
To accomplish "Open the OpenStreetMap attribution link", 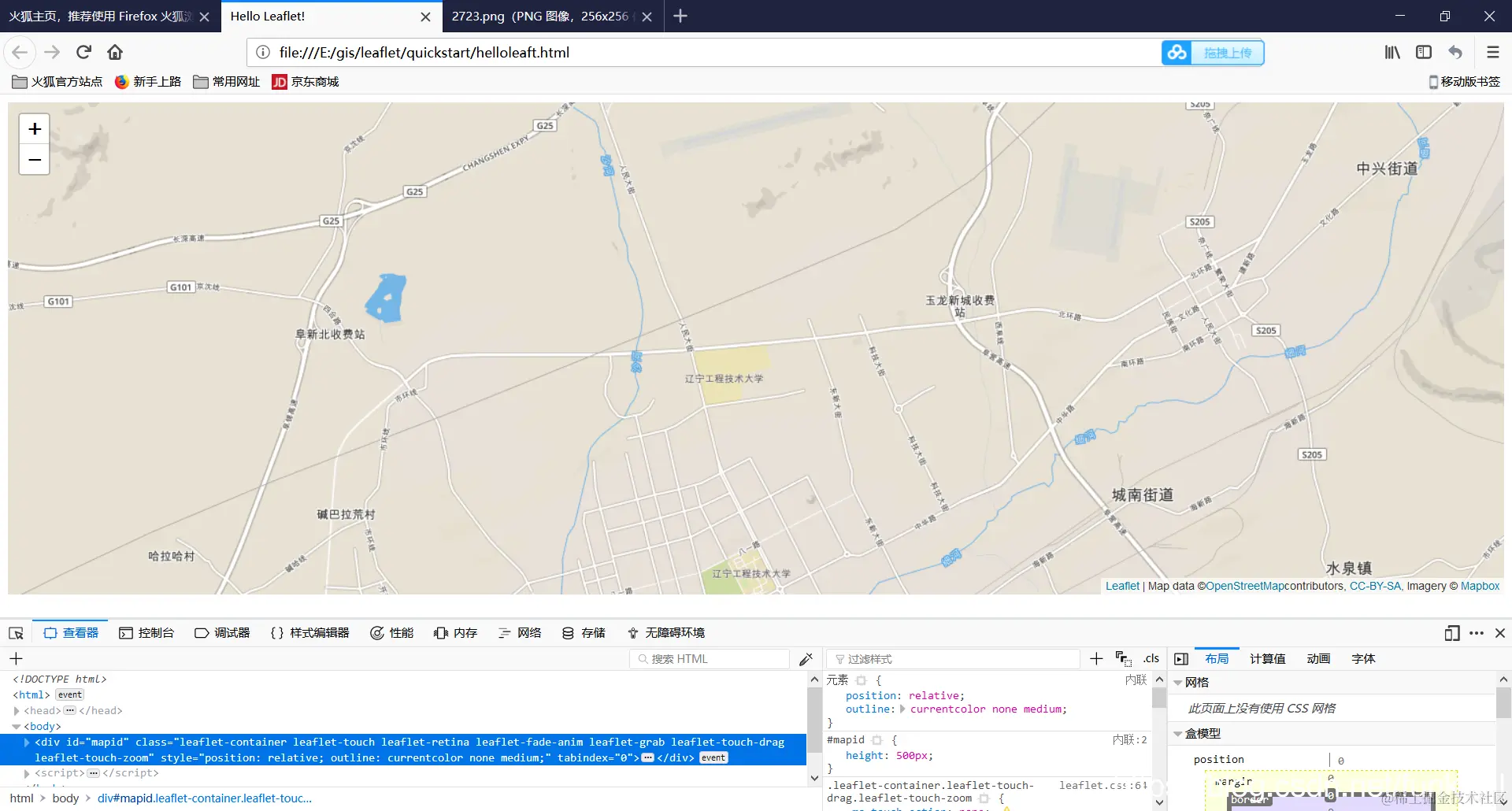I will [1245, 586].
